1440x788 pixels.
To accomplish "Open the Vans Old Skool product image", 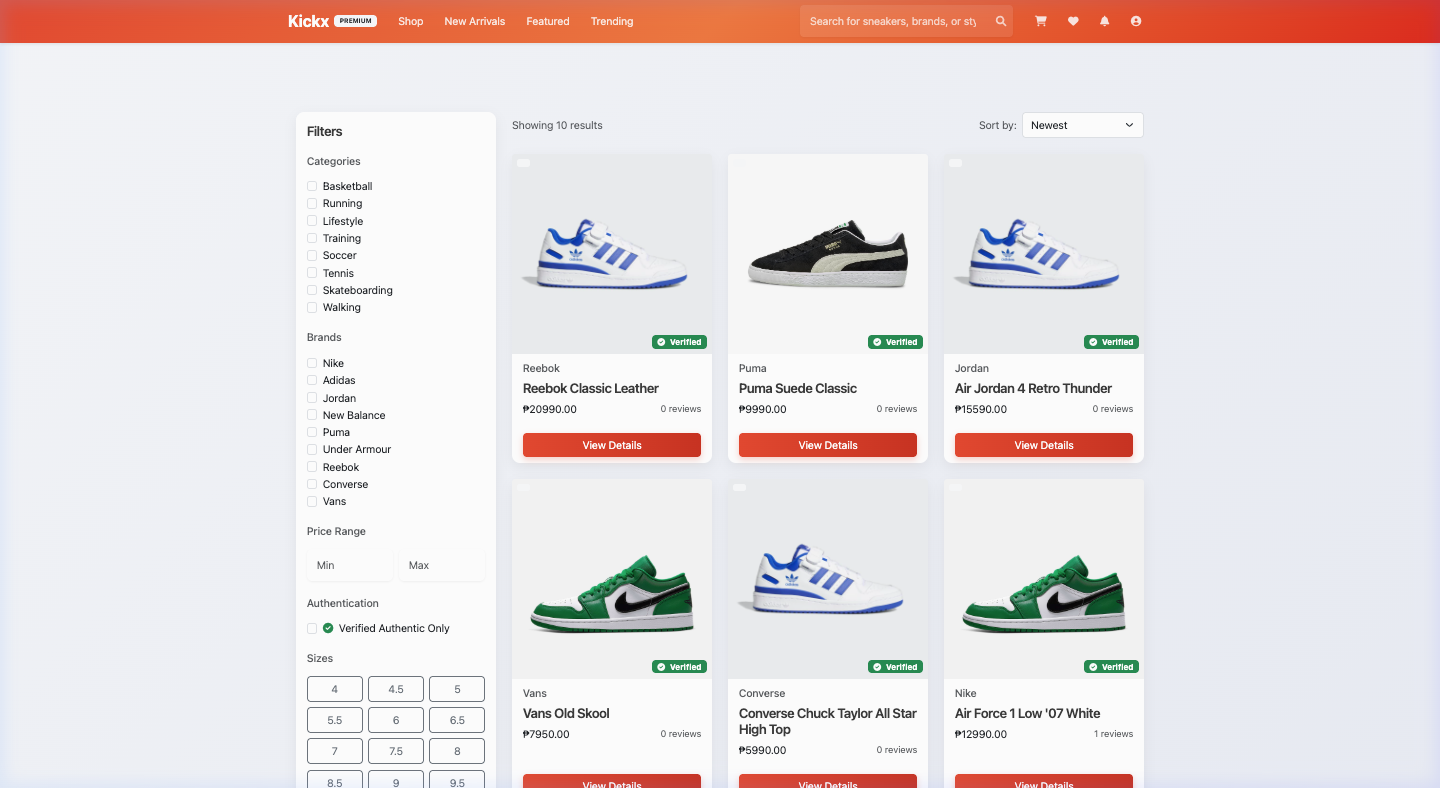I will pos(612,578).
